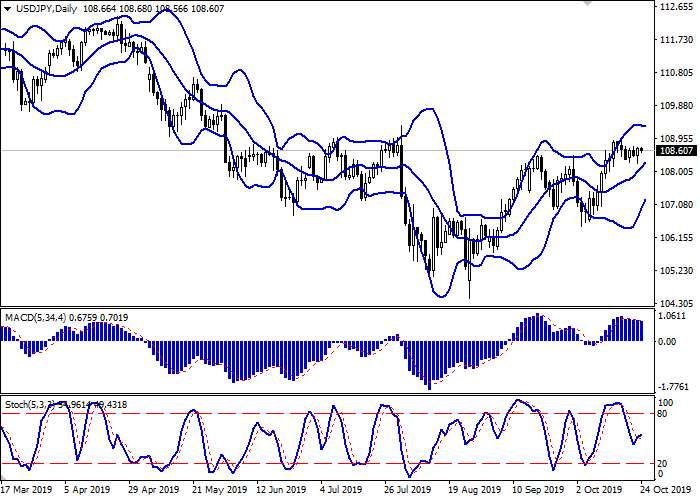Select the 29 Apr 2019 date label

click(x=151, y=491)
